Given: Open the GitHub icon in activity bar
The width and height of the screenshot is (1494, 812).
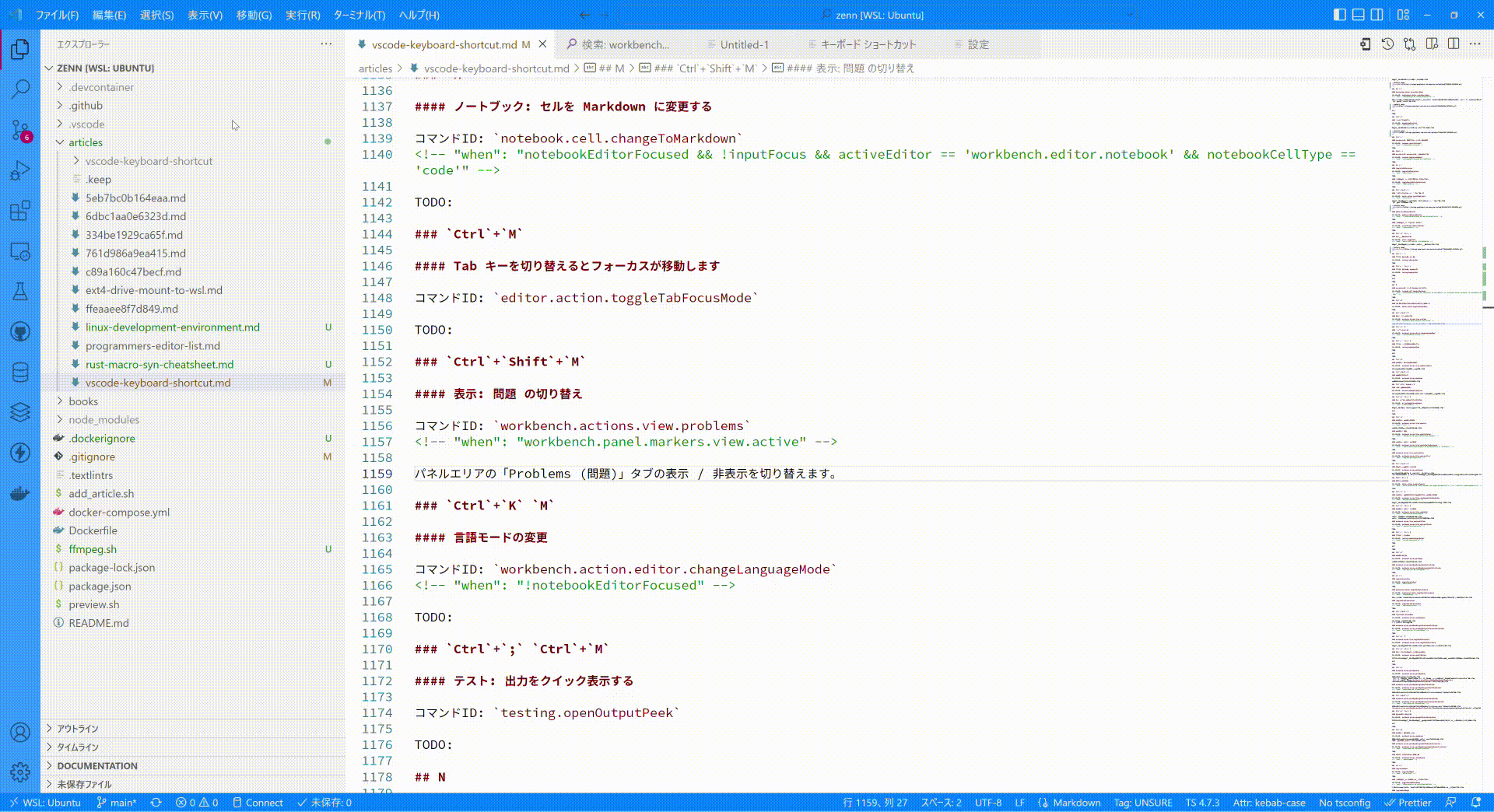Looking at the screenshot, I should click(x=20, y=332).
